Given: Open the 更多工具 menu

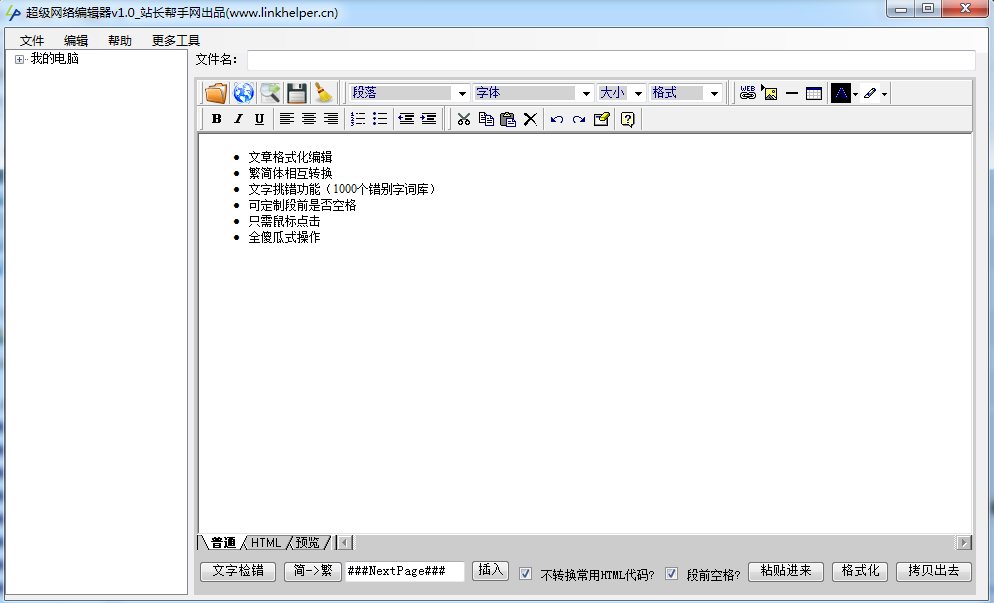Looking at the screenshot, I should pyautogui.click(x=176, y=41).
